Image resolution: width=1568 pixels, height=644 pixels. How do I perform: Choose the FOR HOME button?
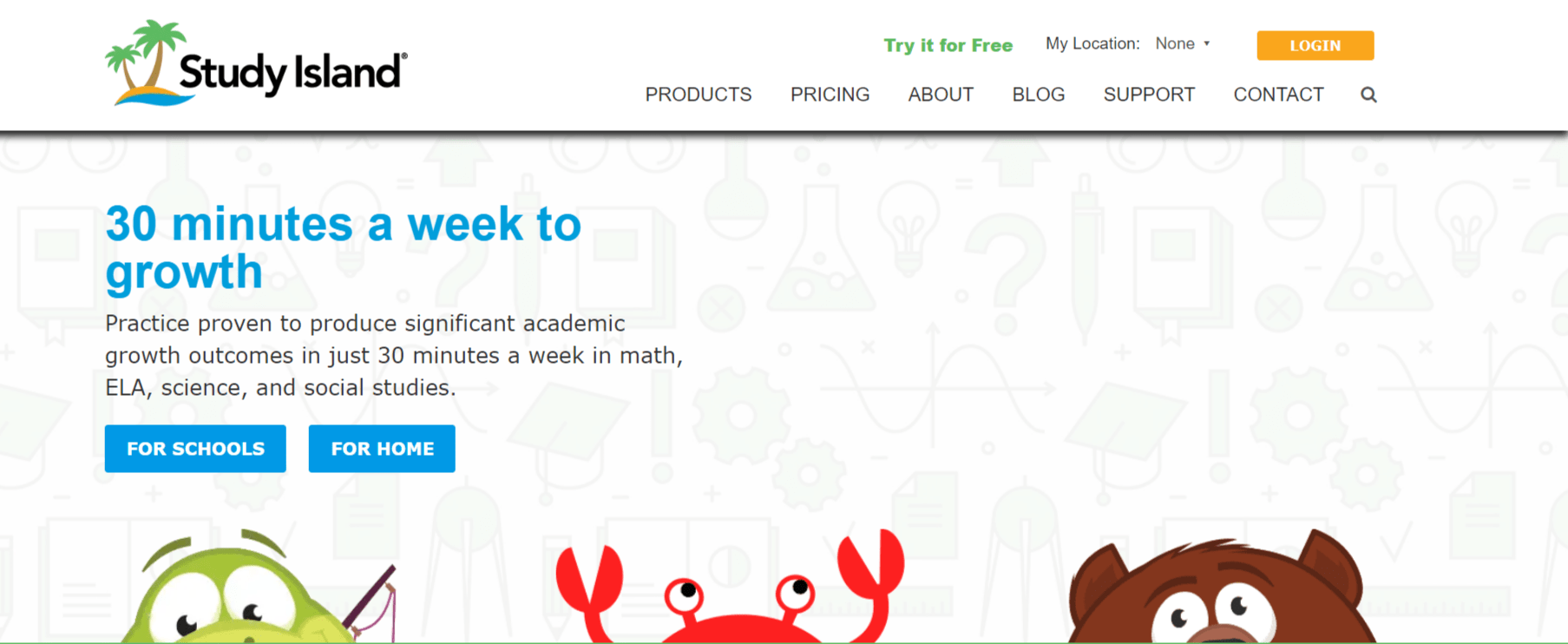[382, 449]
